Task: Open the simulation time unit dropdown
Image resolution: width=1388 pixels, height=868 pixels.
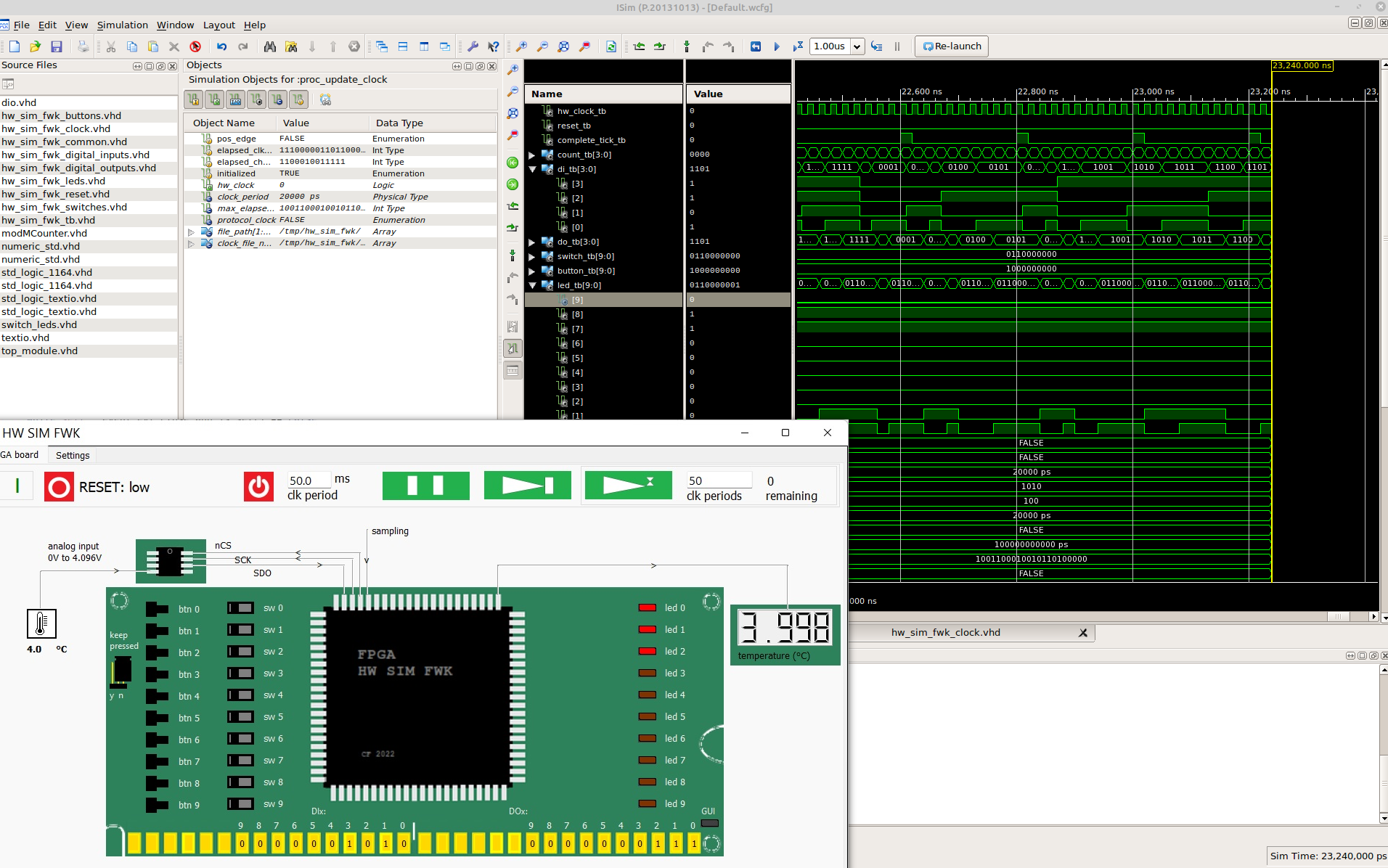Action: [857, 46]
